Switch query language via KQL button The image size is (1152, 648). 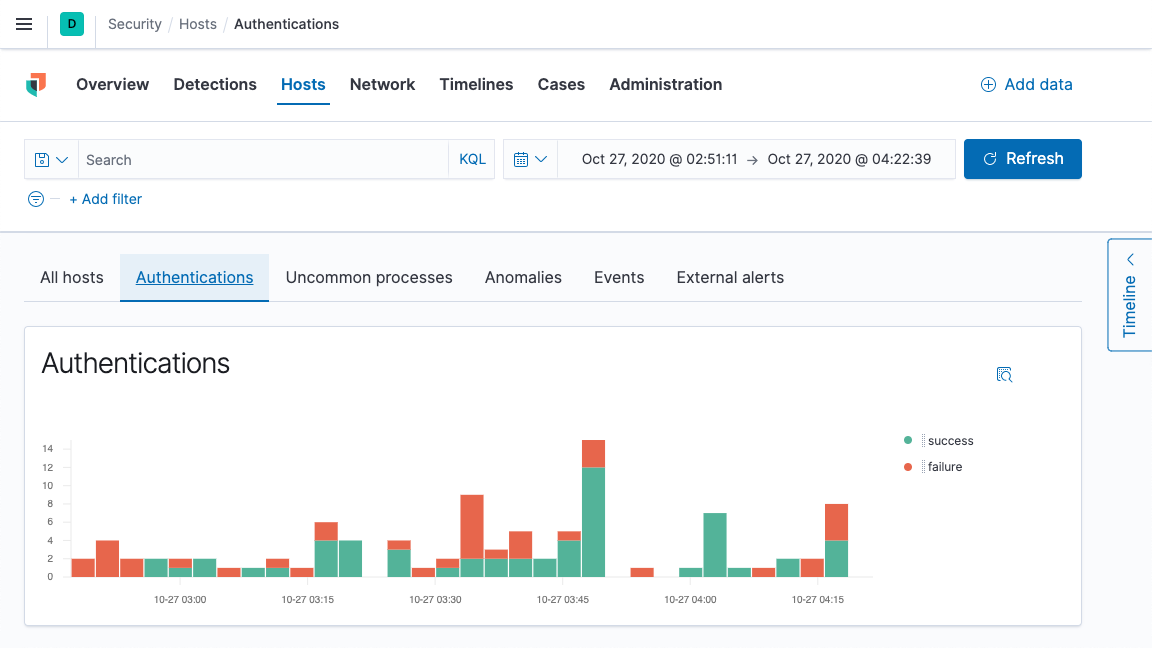(x=472, y=159)
